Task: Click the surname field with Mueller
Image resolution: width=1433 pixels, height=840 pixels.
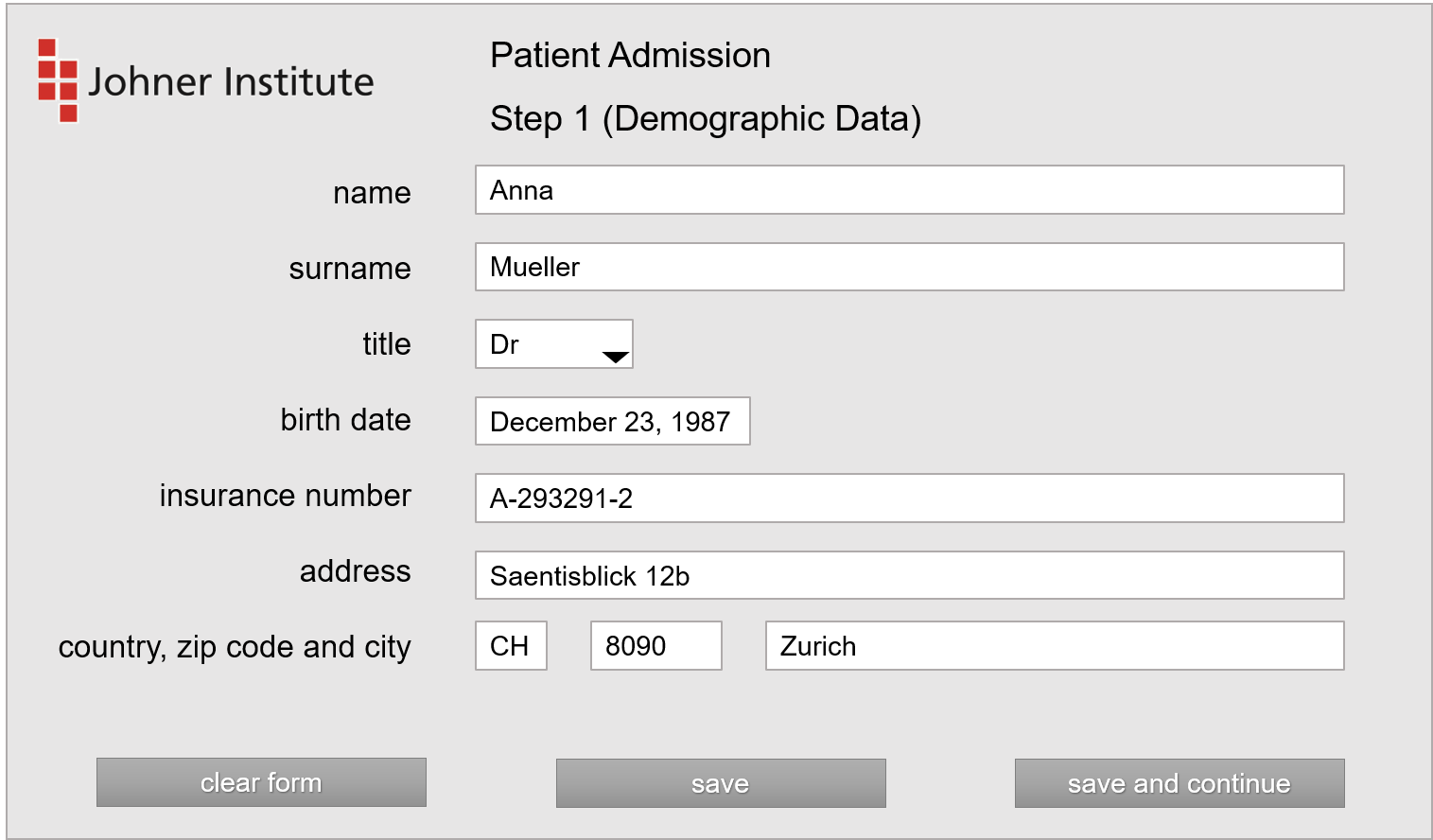Action: (x=908, y=267)
